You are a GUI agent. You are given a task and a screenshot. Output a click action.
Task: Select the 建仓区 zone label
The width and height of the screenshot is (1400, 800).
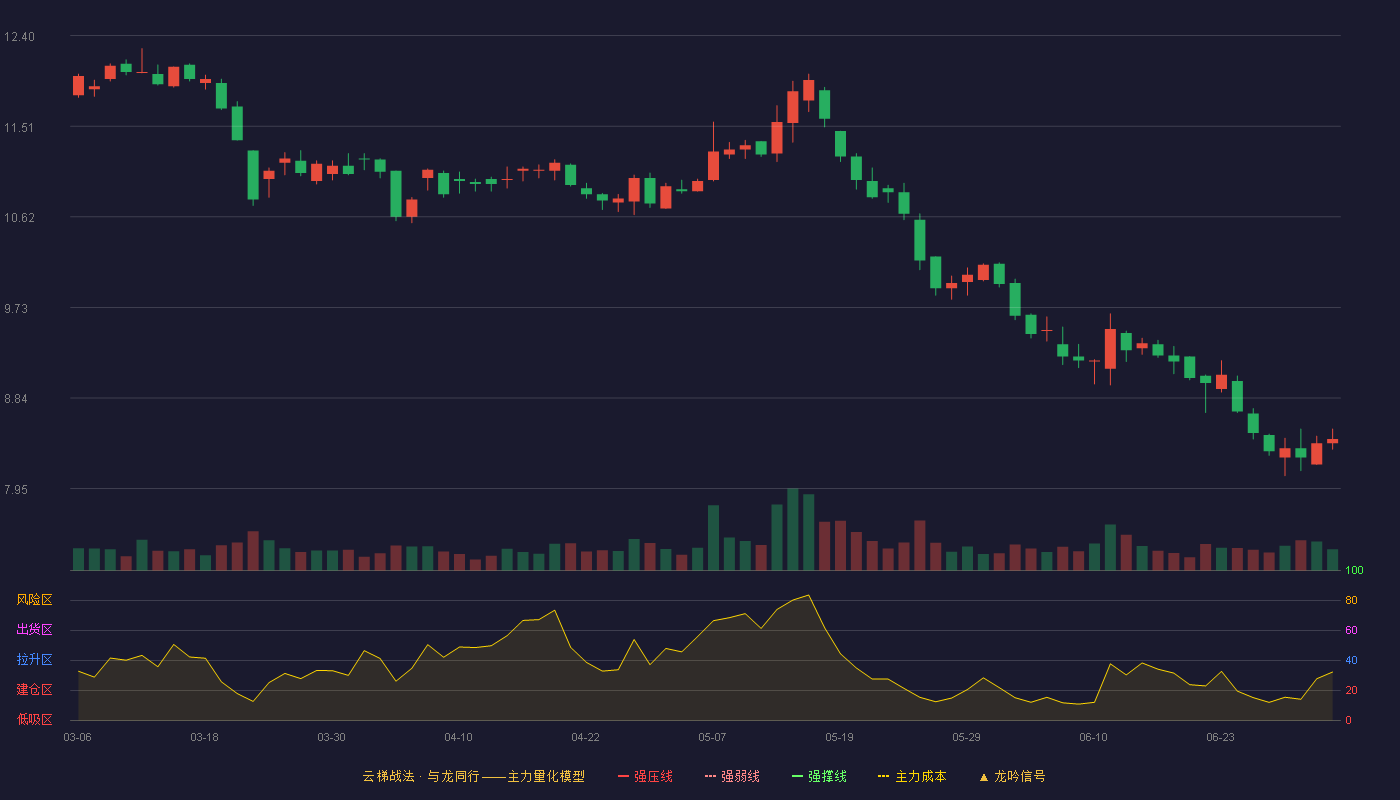34,690
